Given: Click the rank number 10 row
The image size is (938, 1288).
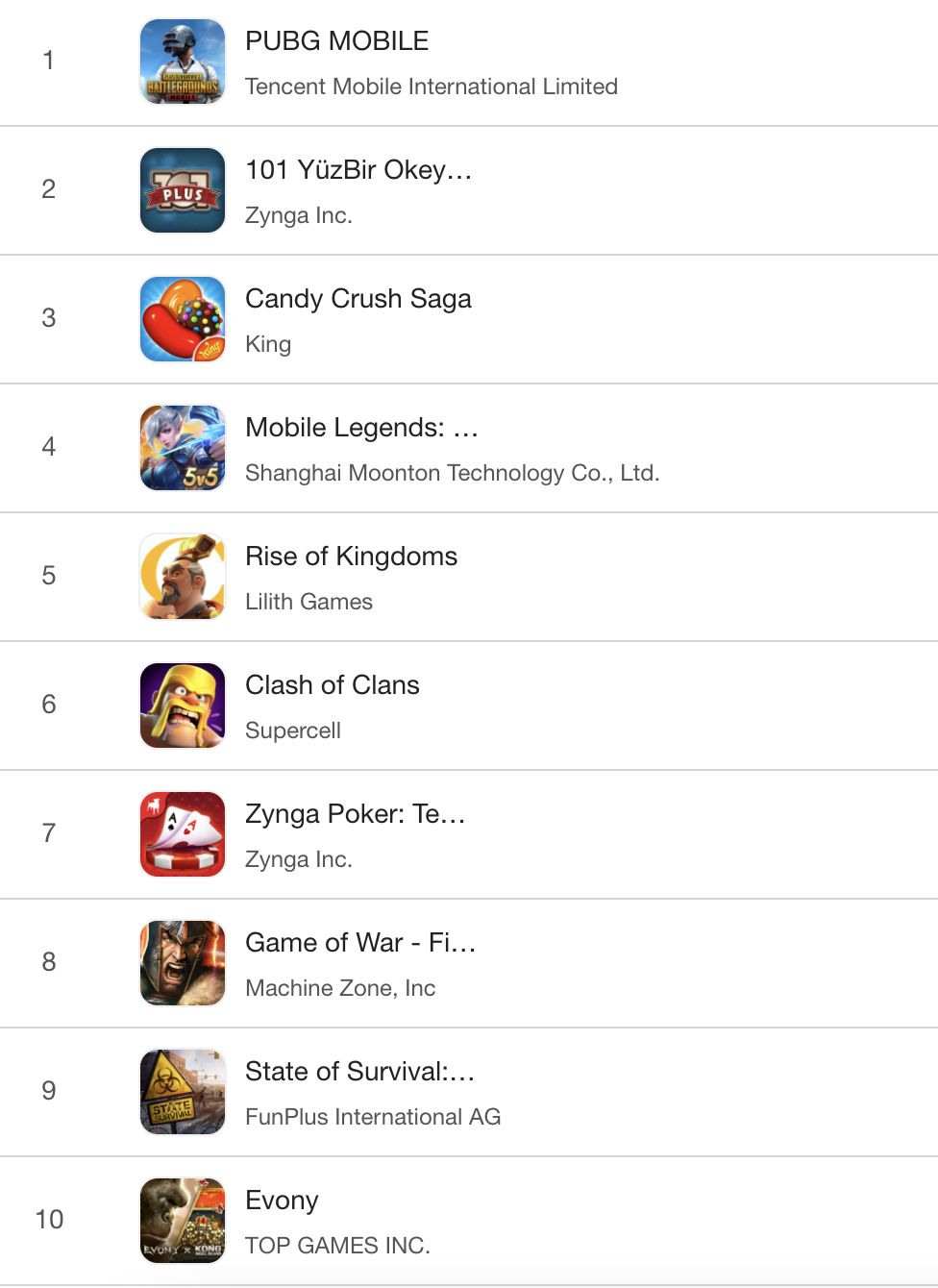Looking at the screenshot, I should pos(49,1220).
